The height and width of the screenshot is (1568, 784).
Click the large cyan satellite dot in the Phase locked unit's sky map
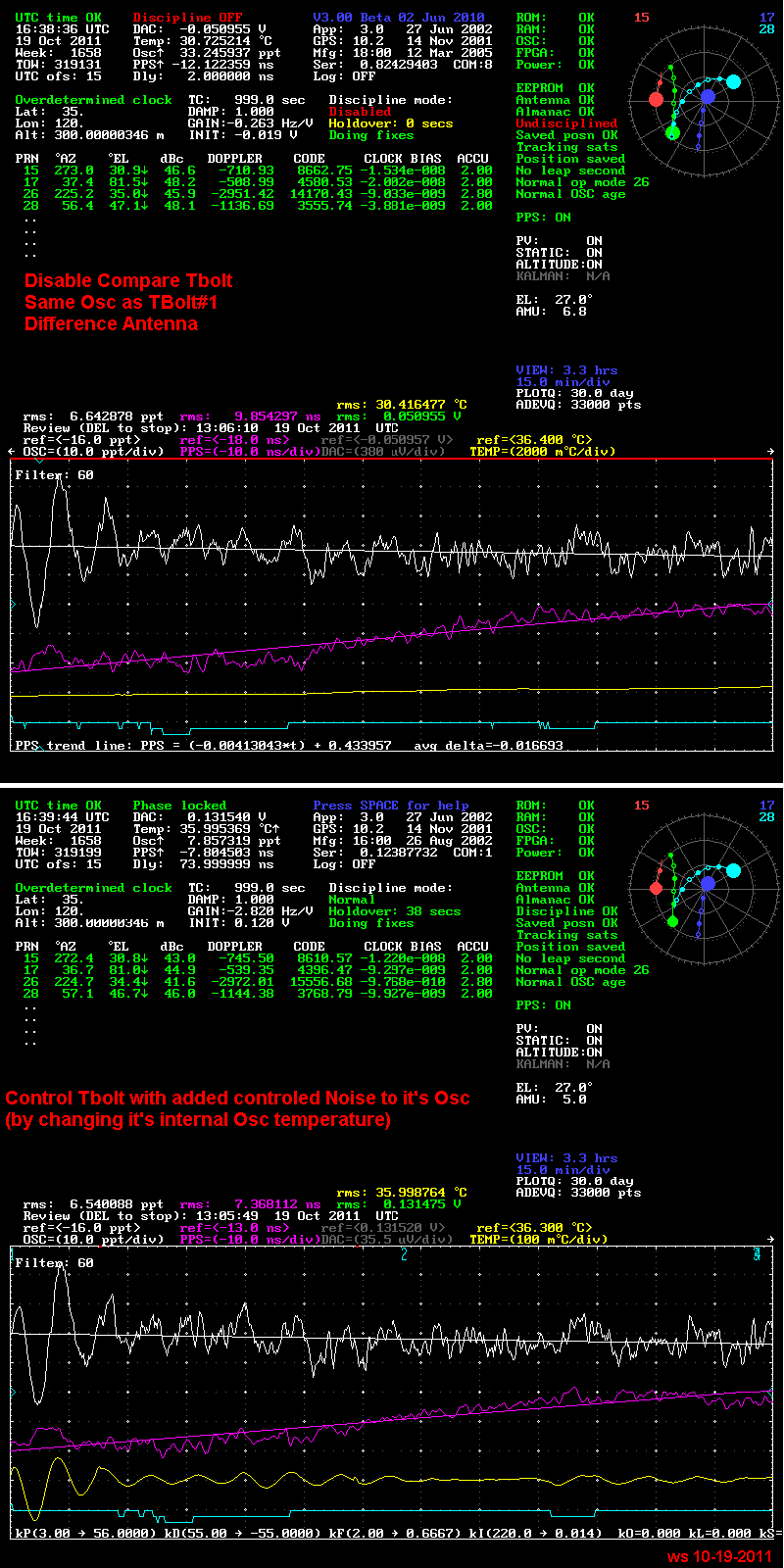tap(733, 870)
